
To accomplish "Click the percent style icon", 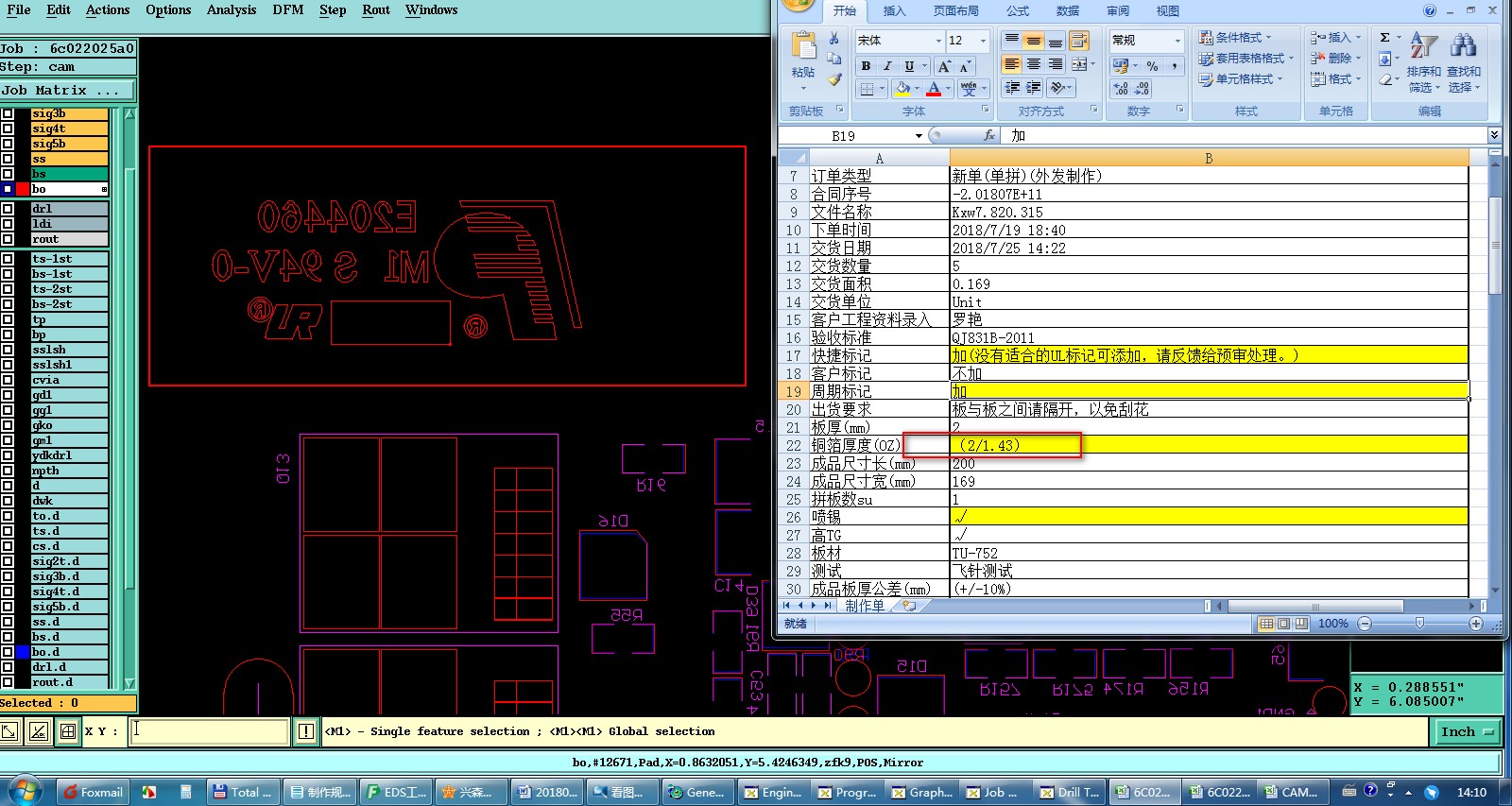I will point(1152,66).
